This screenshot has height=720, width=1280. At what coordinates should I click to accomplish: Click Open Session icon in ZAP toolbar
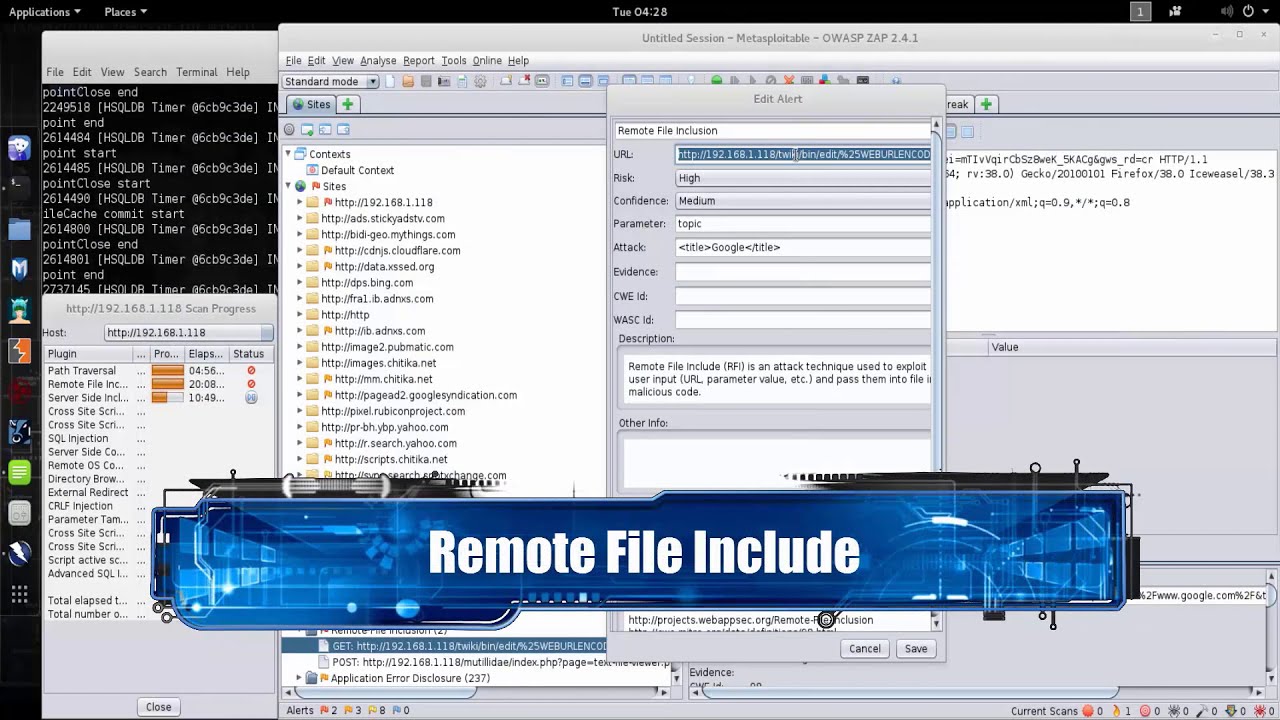[x=408, y=81]
